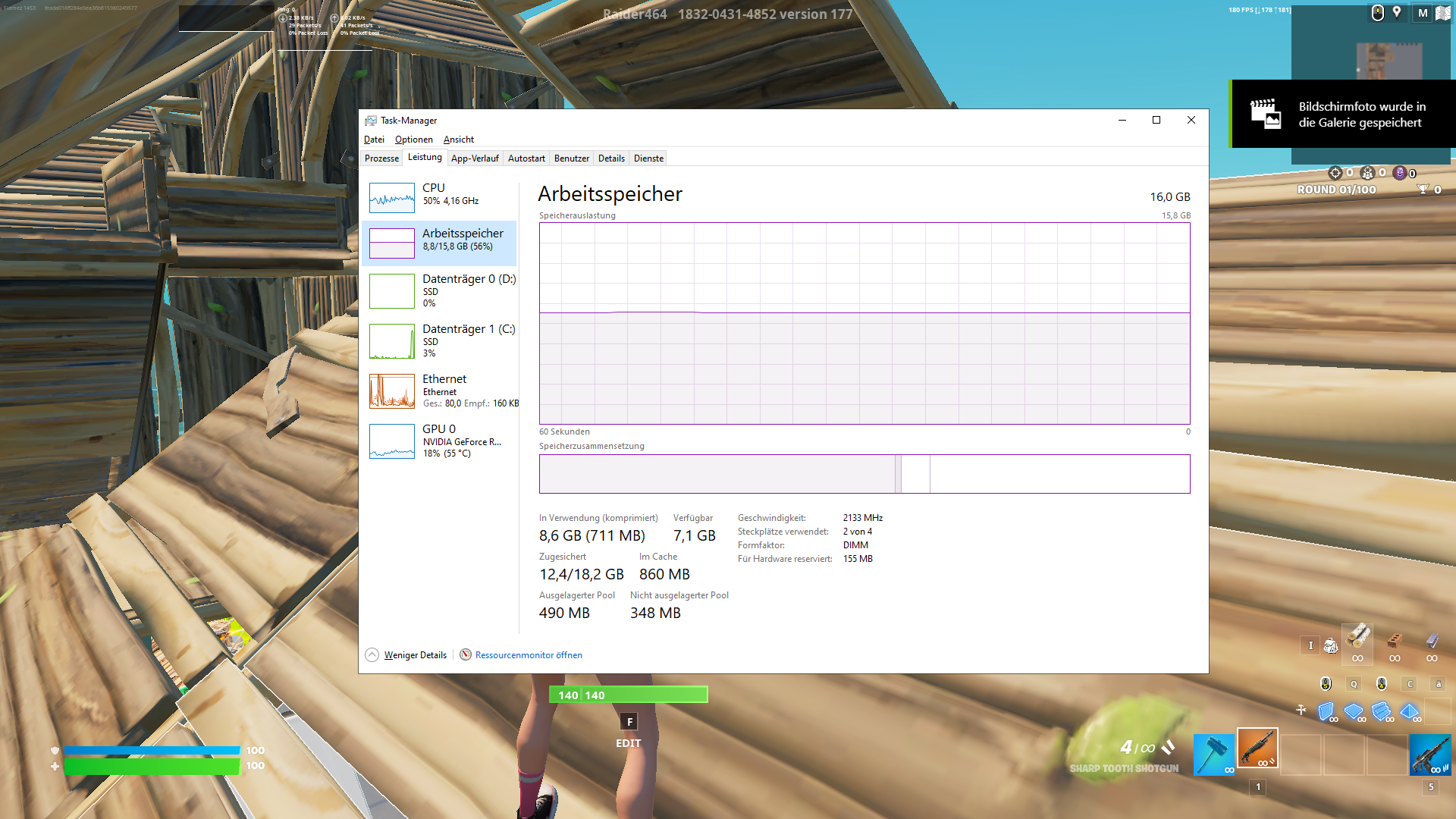Collapse view with Weniger Details arrow
The width and height of the screenshot is (1456, 819).
[x=372, y=655]
